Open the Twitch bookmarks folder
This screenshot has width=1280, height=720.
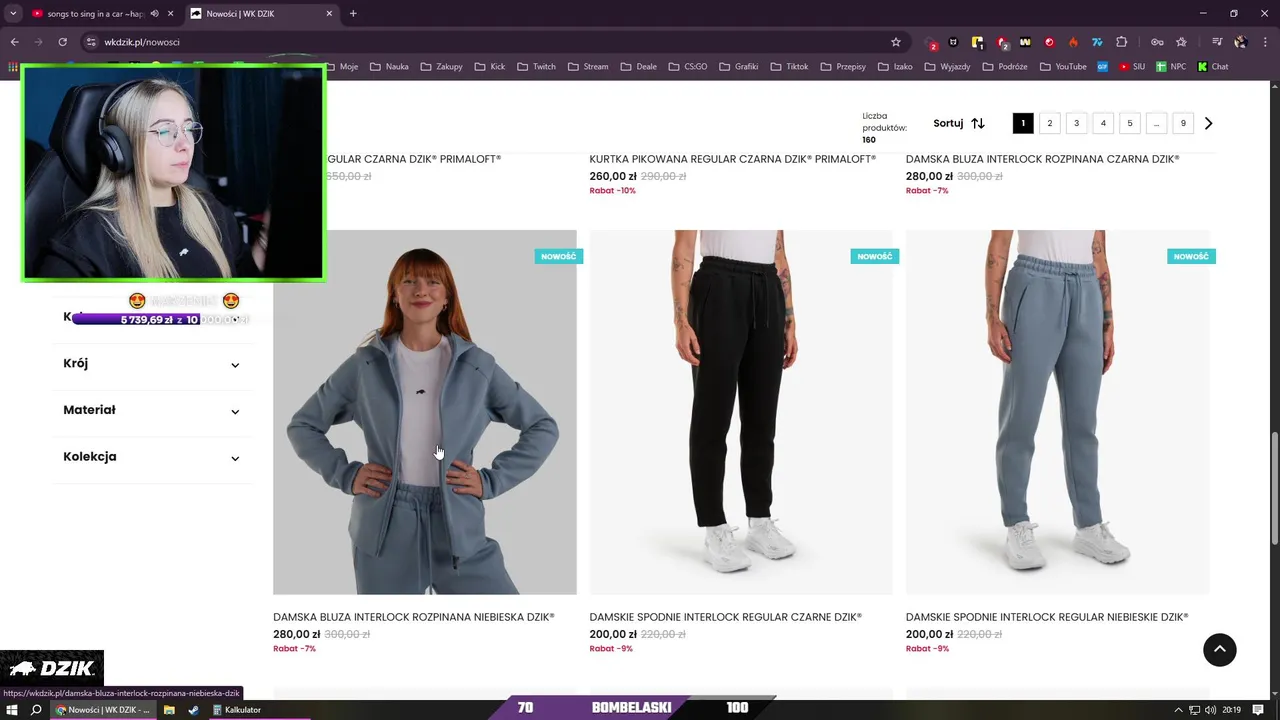tap(537, 67)
